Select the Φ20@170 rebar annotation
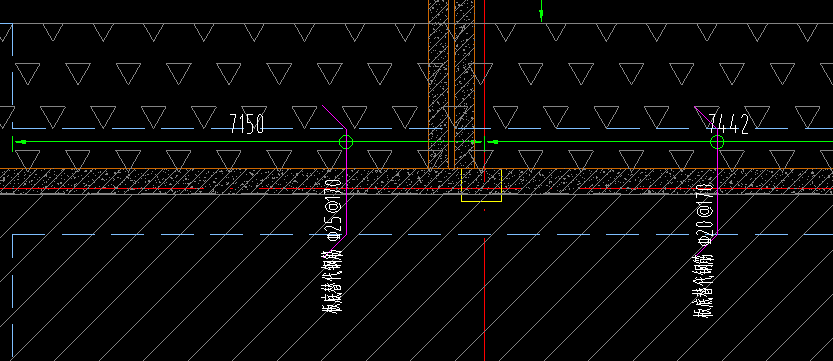 click(x=705, y=214)
